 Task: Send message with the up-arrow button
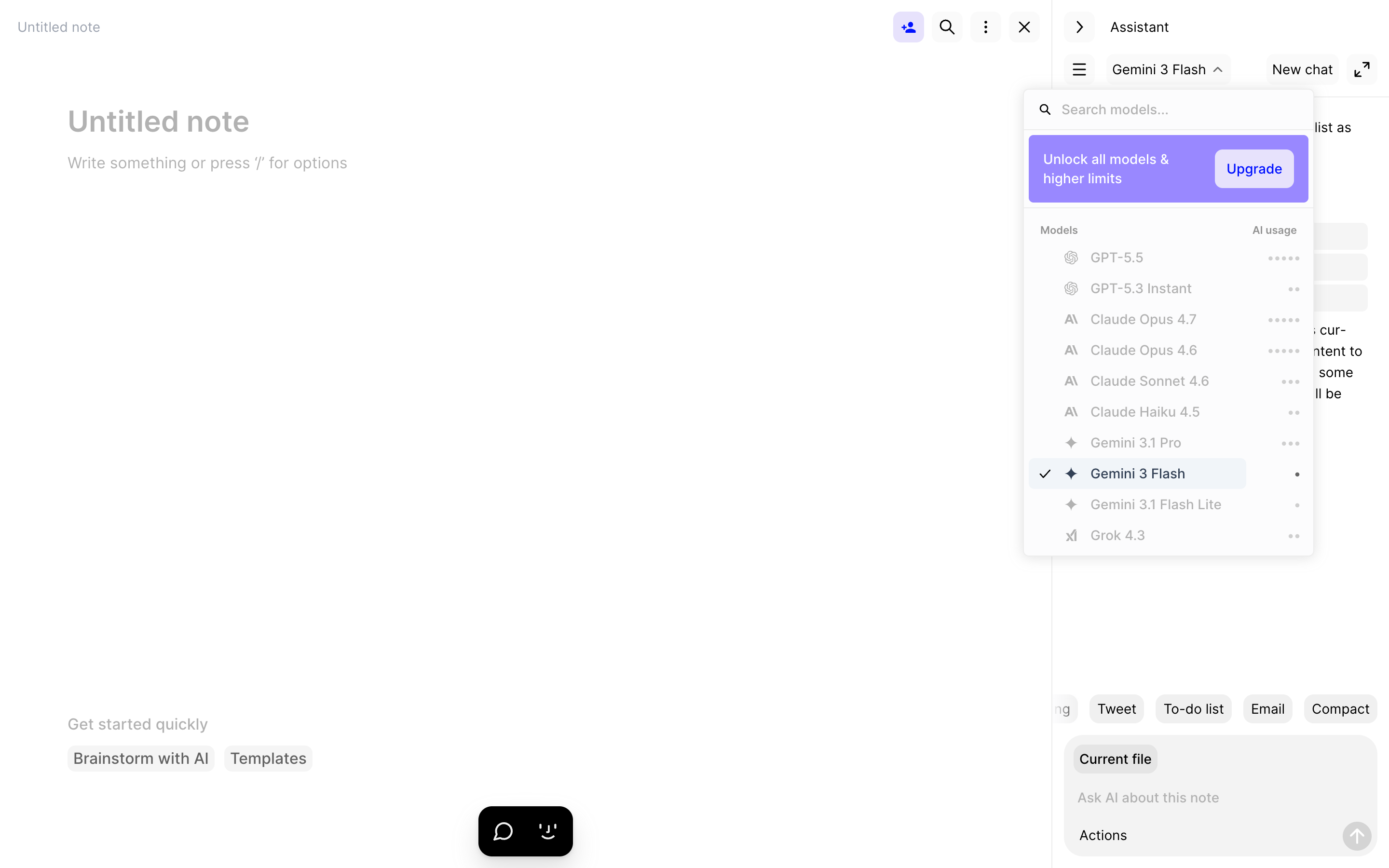(1356, 836)
